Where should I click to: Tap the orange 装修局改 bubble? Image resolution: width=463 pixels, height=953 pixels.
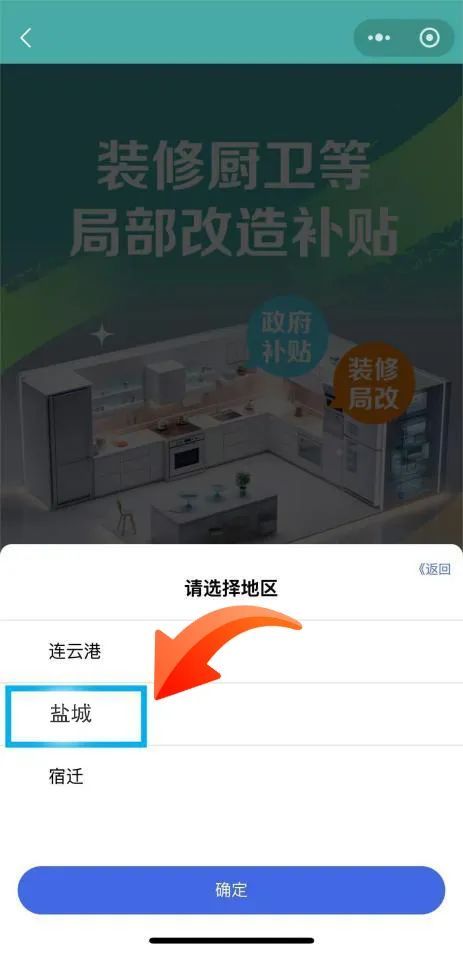click(372, 384)
